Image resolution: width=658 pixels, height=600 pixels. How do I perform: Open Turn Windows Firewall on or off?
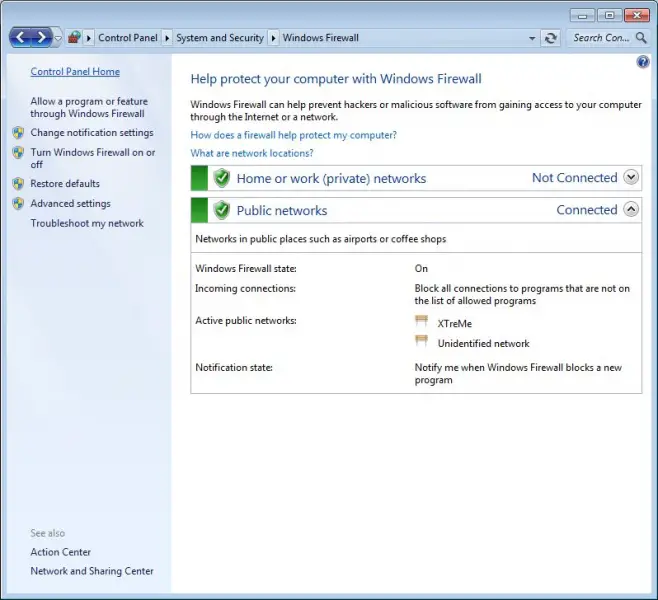tap(93, 158)
